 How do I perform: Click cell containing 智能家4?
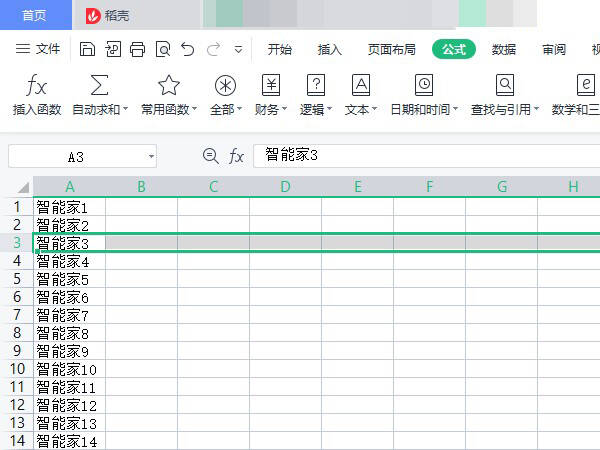coord(69,261)
